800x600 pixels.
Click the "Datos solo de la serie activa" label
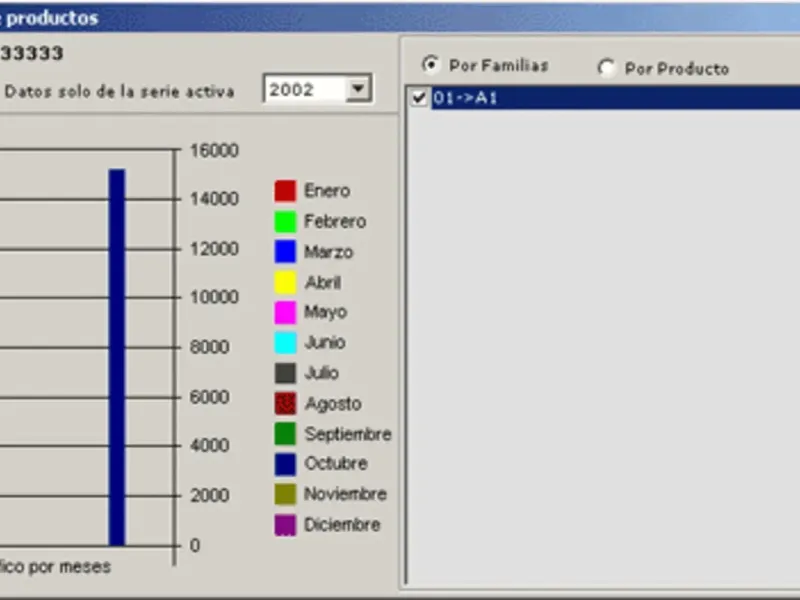(119, 92)
